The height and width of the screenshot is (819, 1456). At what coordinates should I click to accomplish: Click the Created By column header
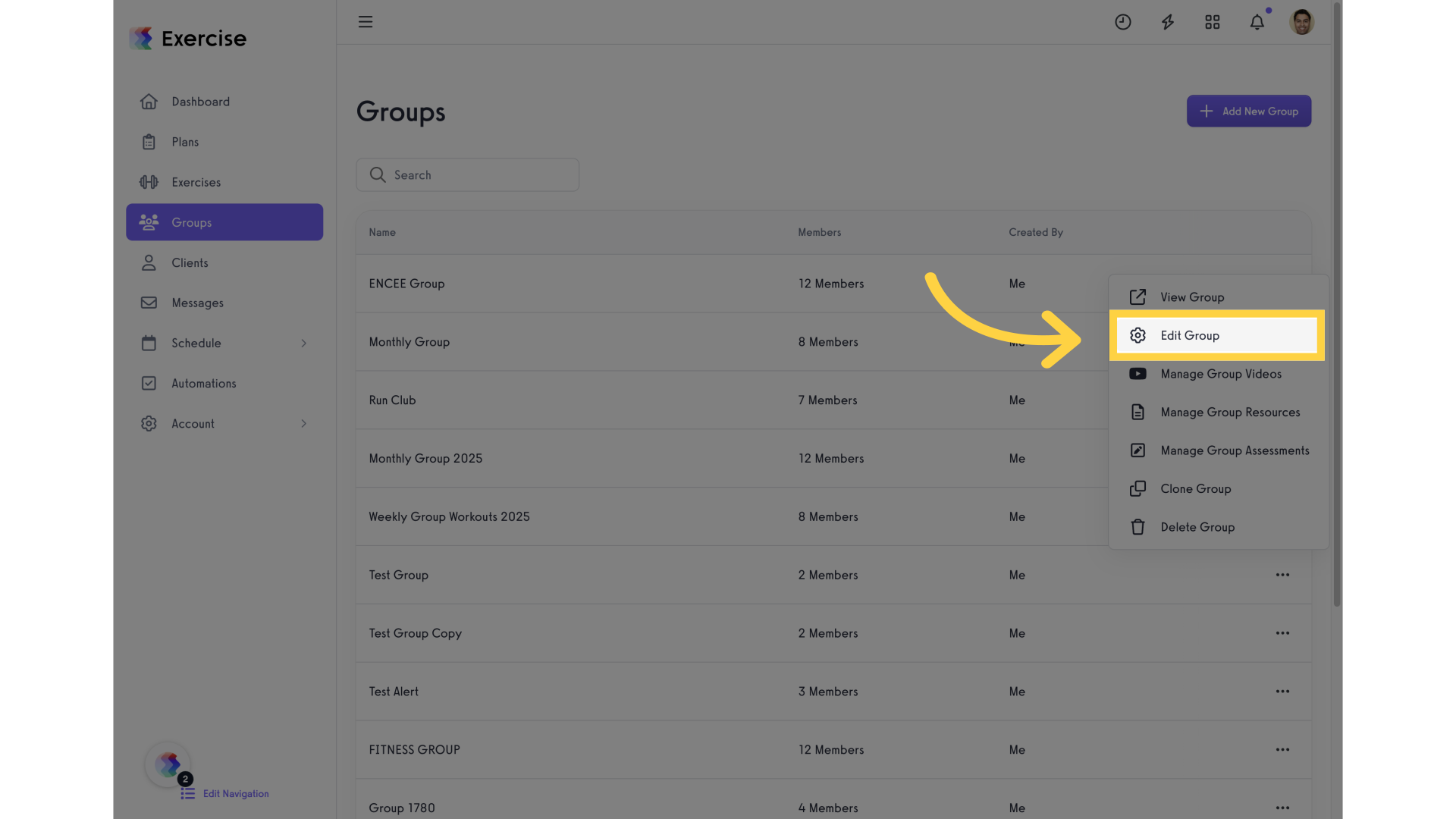[x=1036, y=232]
